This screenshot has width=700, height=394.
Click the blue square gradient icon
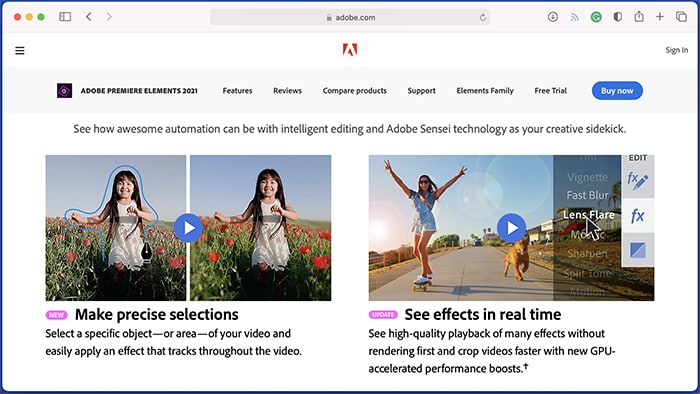coord(638,250)
